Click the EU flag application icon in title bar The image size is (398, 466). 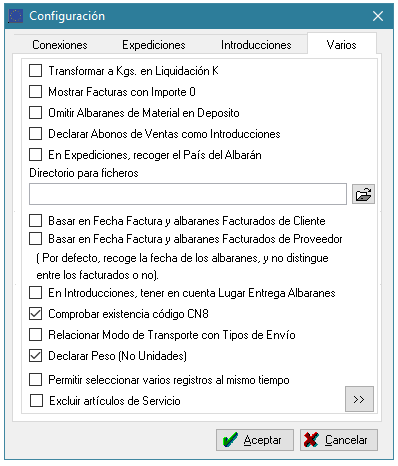16,16
